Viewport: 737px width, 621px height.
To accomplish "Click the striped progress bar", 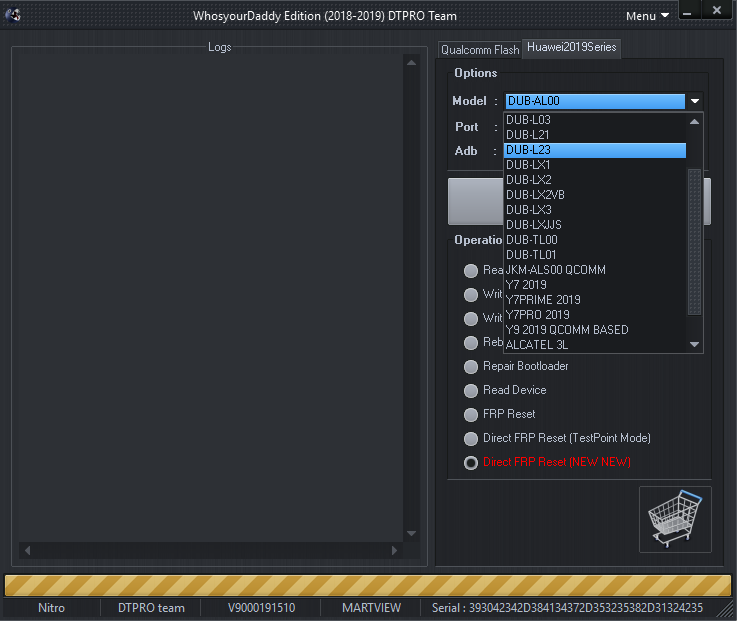I will (368, 586).
